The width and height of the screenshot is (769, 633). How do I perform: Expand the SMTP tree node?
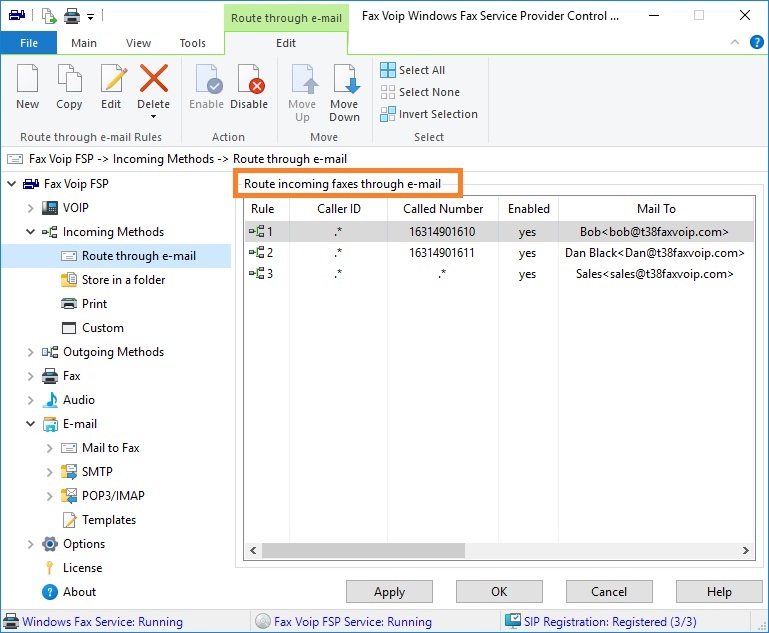[x=49, y=472]
